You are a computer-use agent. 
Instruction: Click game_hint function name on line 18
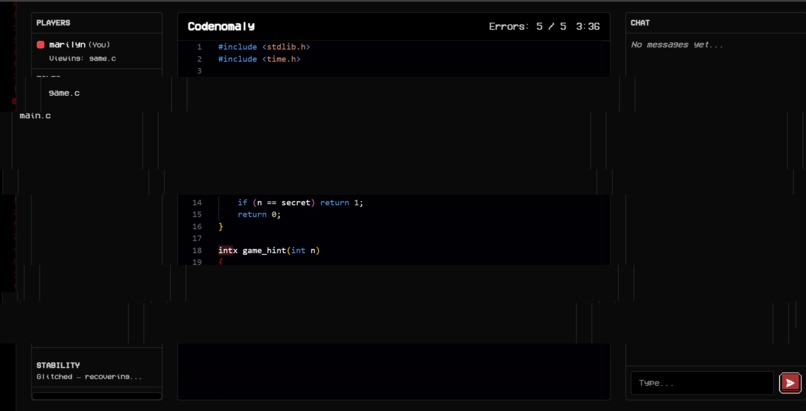tap(264, 251)
